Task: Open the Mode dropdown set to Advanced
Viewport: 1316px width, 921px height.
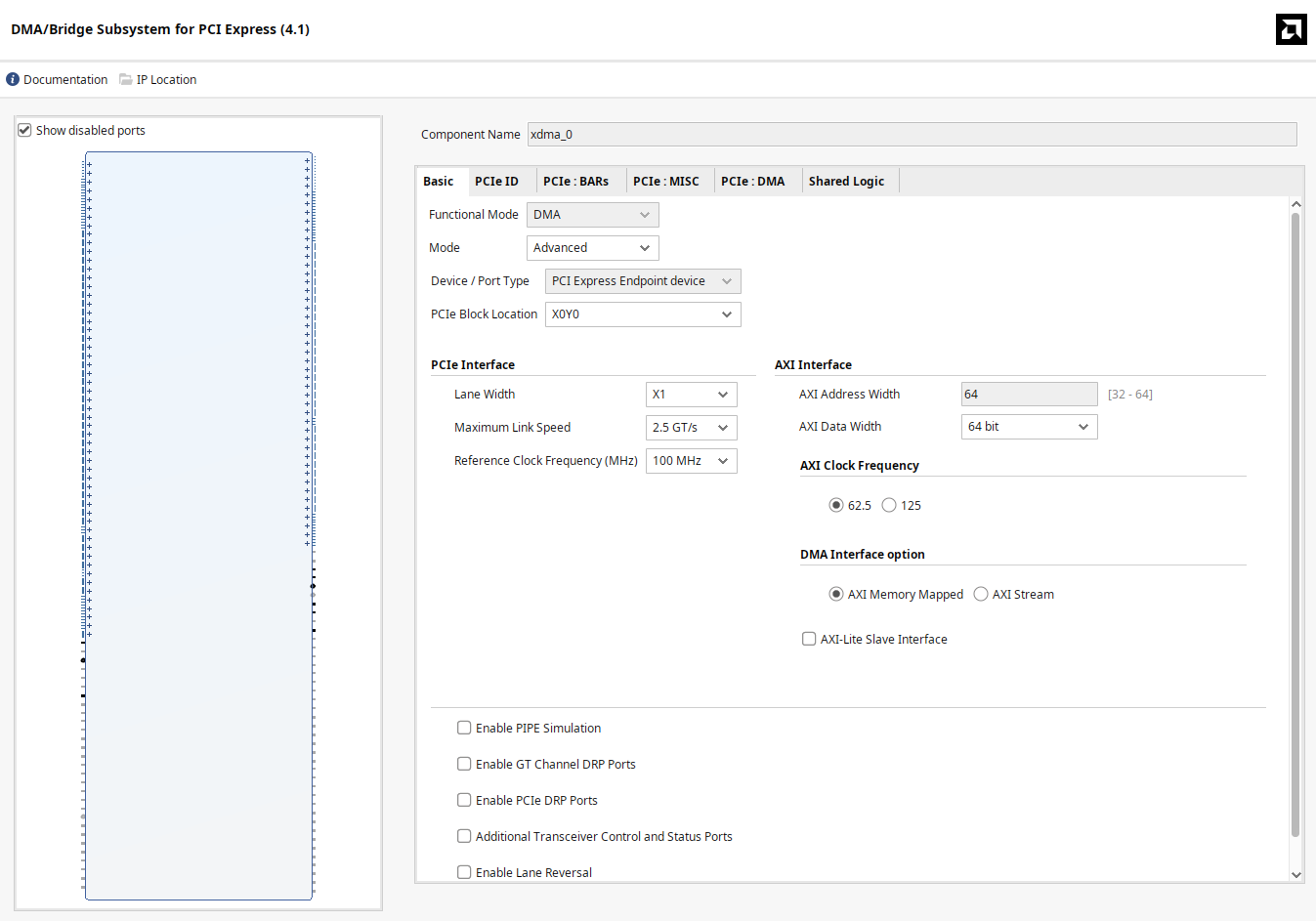Action: point(593,248)
